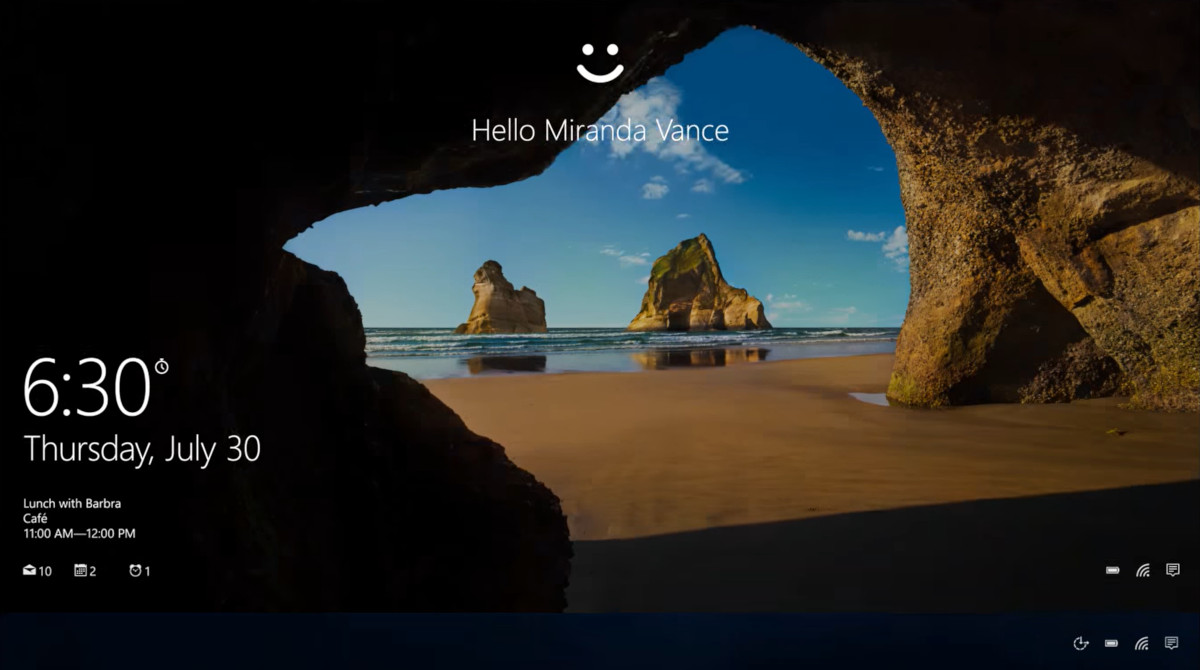Viewport: 1200px width, 670px height.
Task: Open the Wi-Fi icon above the bottom bar
Action: tap(1142, 571)
